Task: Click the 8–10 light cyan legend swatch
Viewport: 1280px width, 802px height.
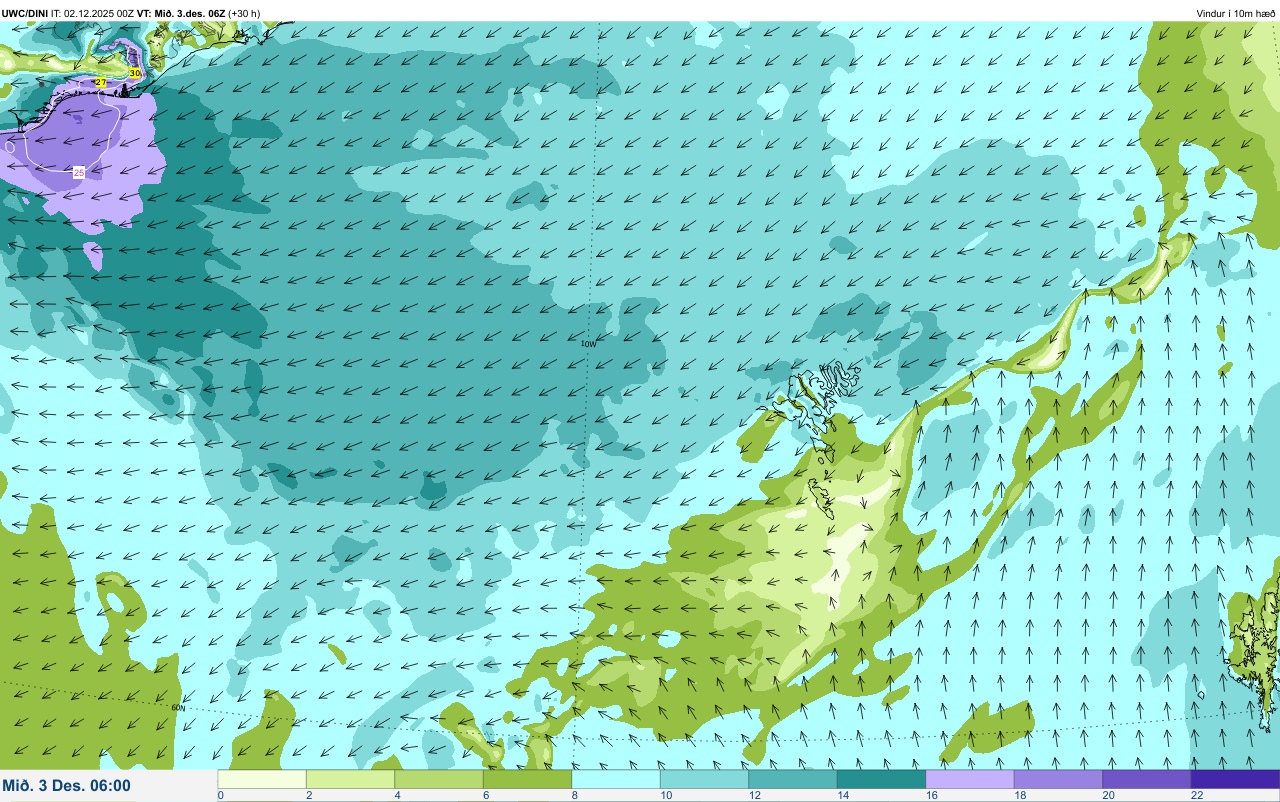Action: [x=616, y=779]
